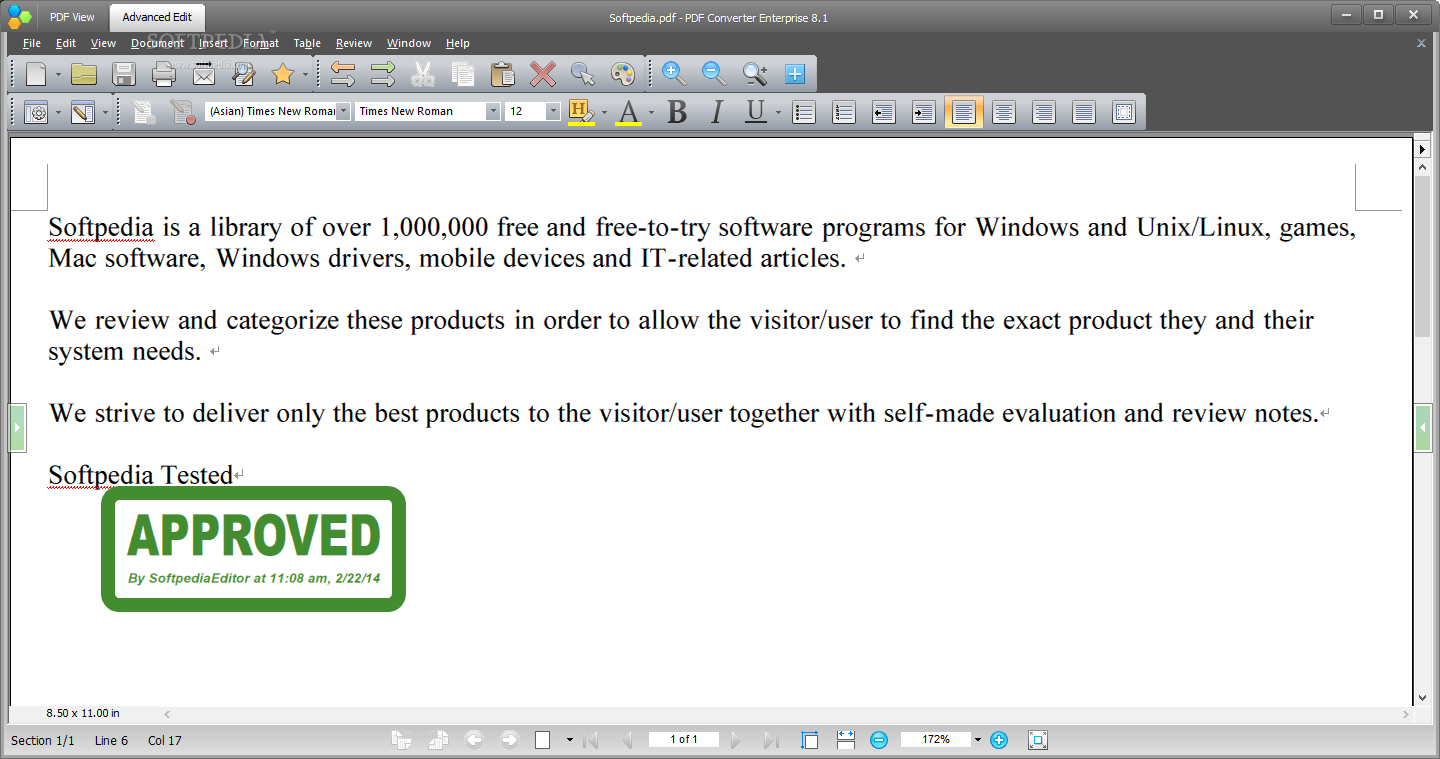The width and height of the screenshot is (1440, 759).
Task: Open the Review menu
Action: tap(354, 43)
